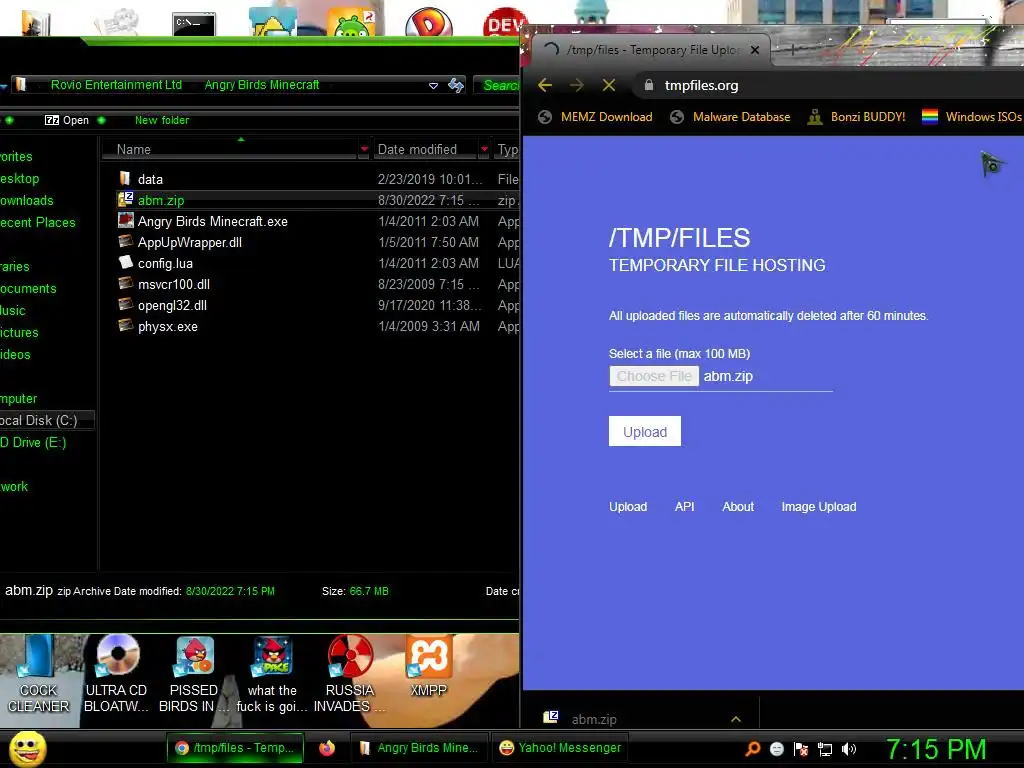
Task: Select the abm.zip file in Explorer
Action: (161, 200)
